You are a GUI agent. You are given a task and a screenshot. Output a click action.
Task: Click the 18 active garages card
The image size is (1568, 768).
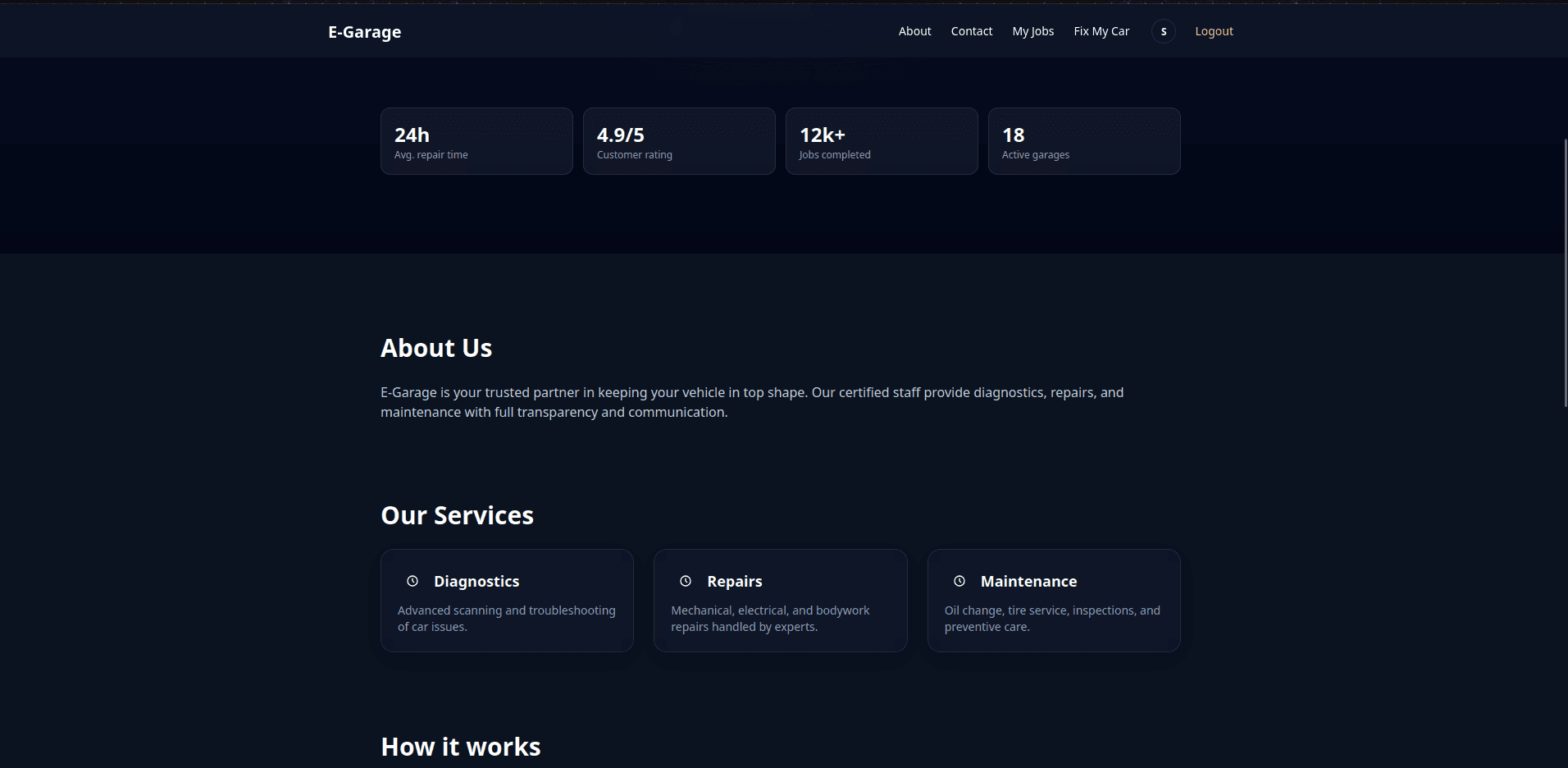(x=1084, y=141)
